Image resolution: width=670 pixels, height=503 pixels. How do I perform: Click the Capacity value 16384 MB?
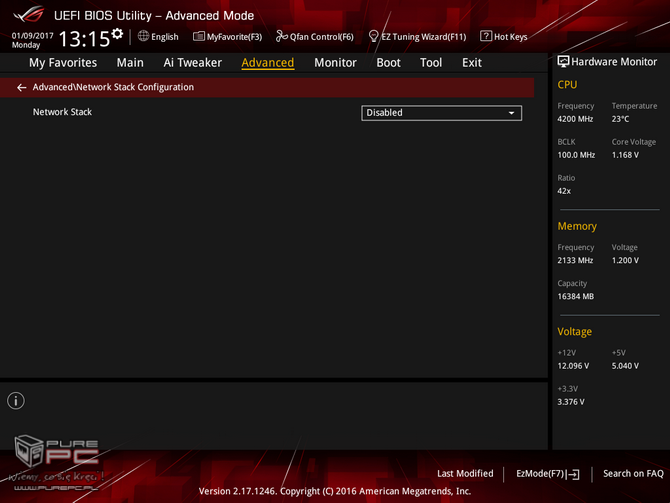[x=576, y=297]
